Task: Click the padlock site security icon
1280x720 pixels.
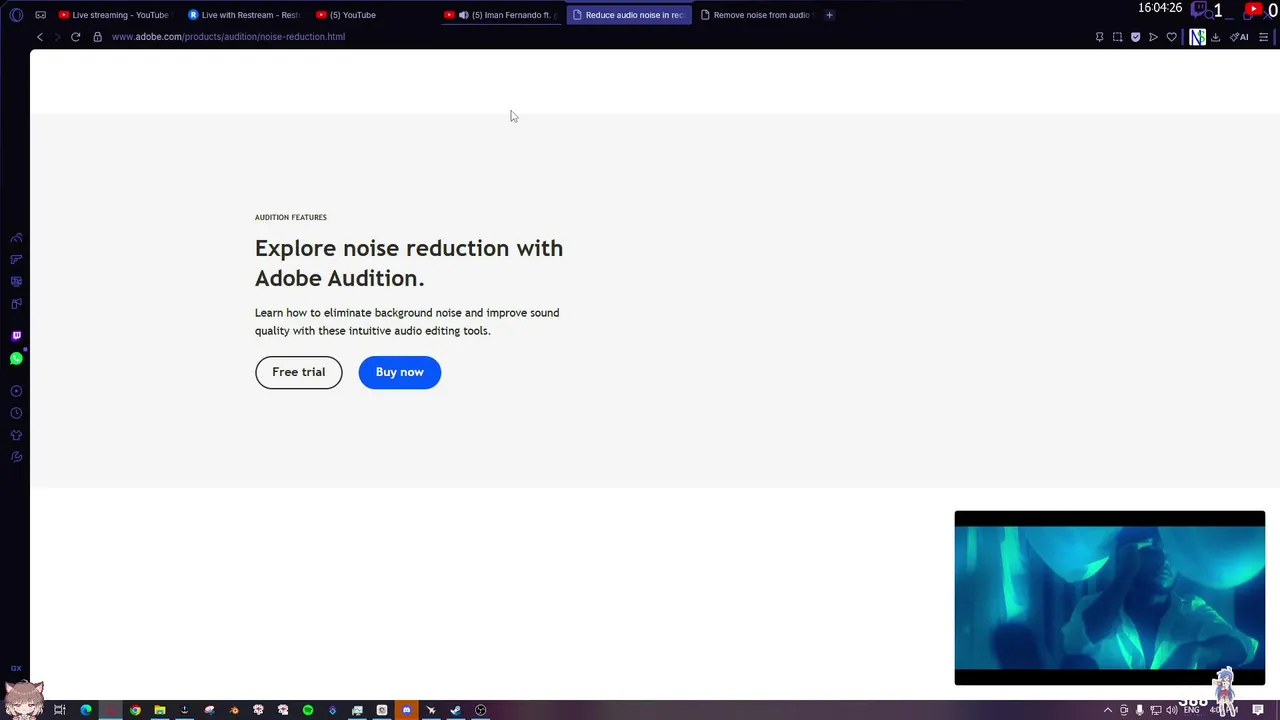Action: [x=97, y=37]
